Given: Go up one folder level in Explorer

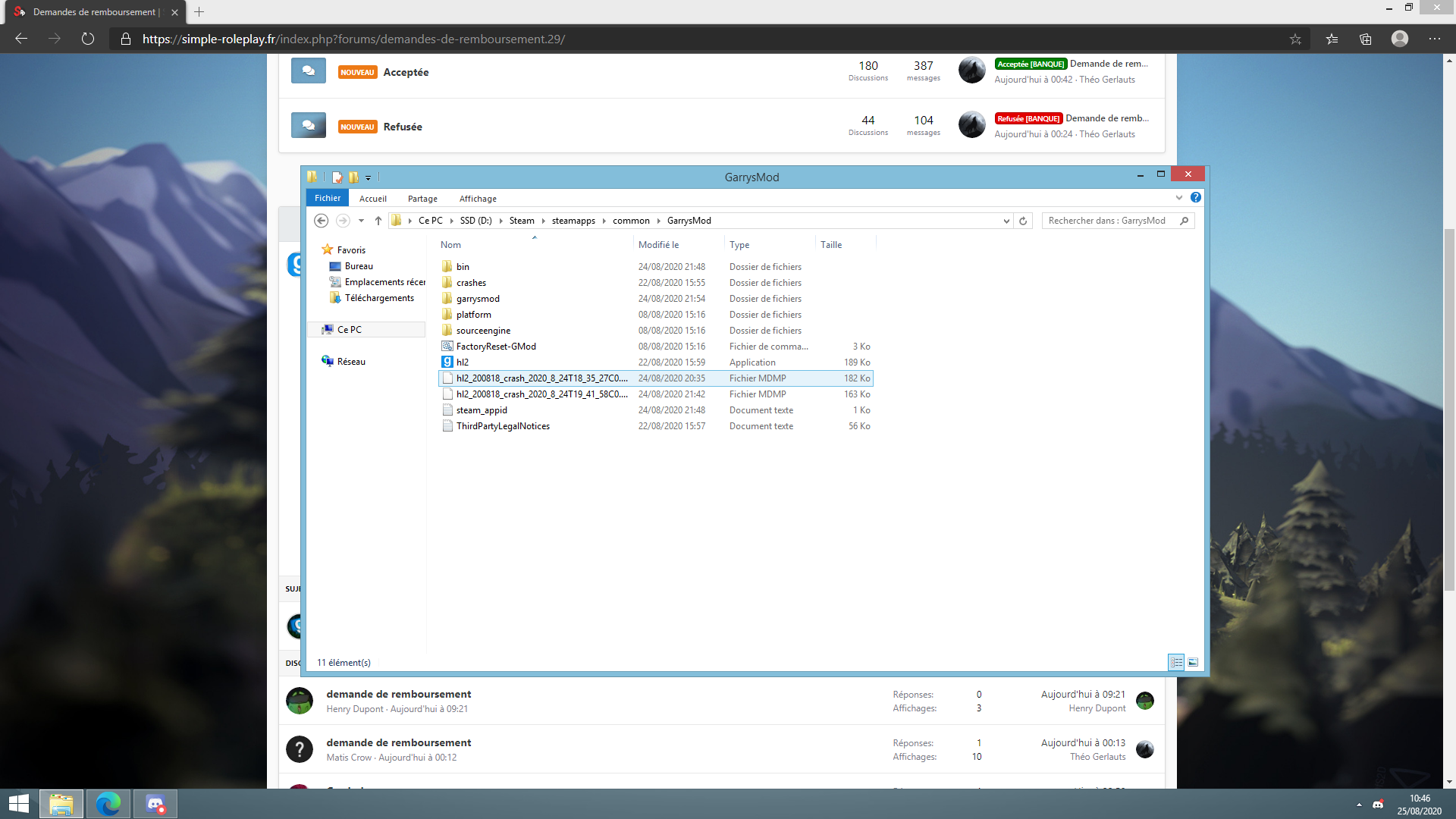Looking at the screenshot, I should (378, 221).
